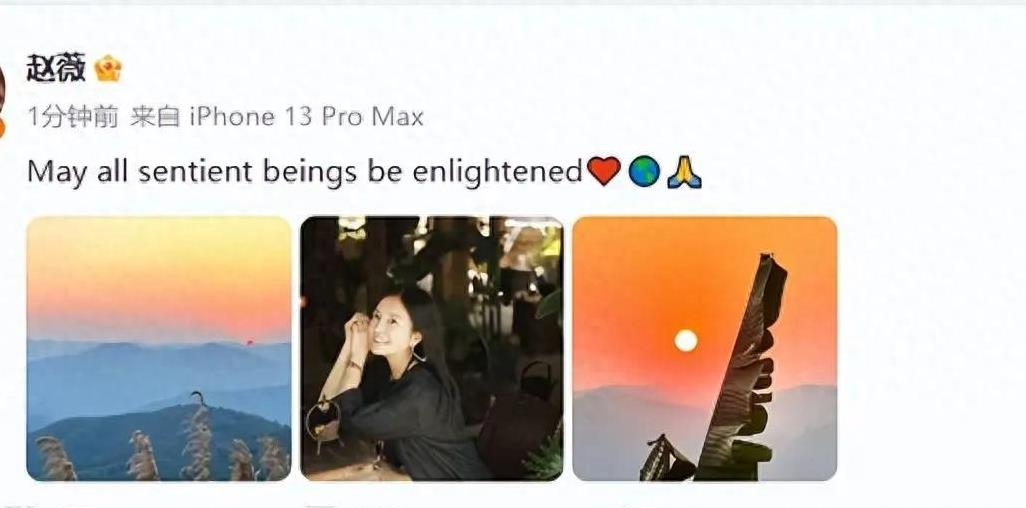This screenshot has width=1026, height=508.
Task: Open the post via 1分钟前 timestamp
Action: tap(73, 117)
